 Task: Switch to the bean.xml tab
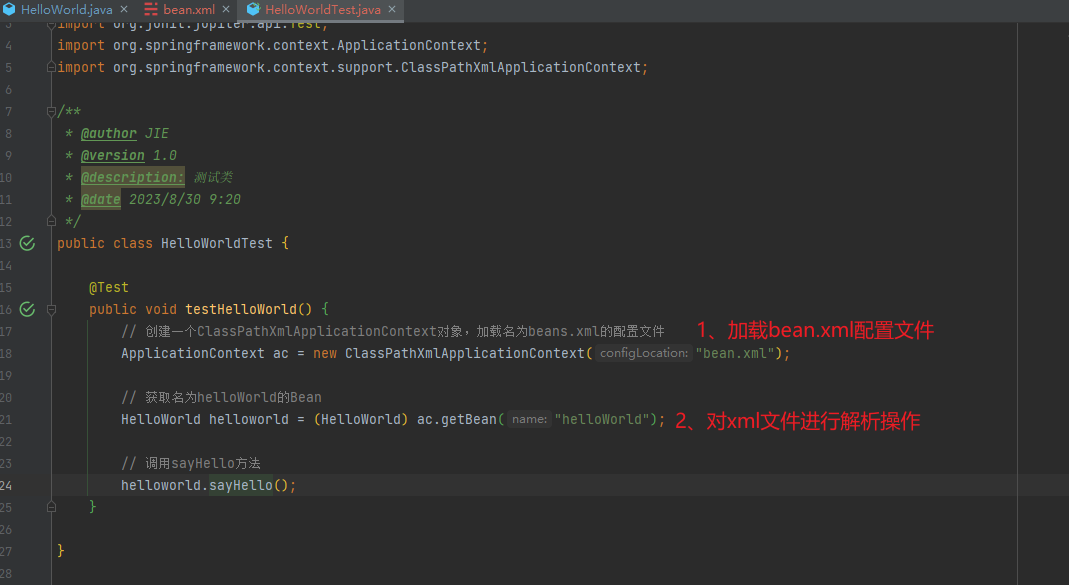[188, 10]
